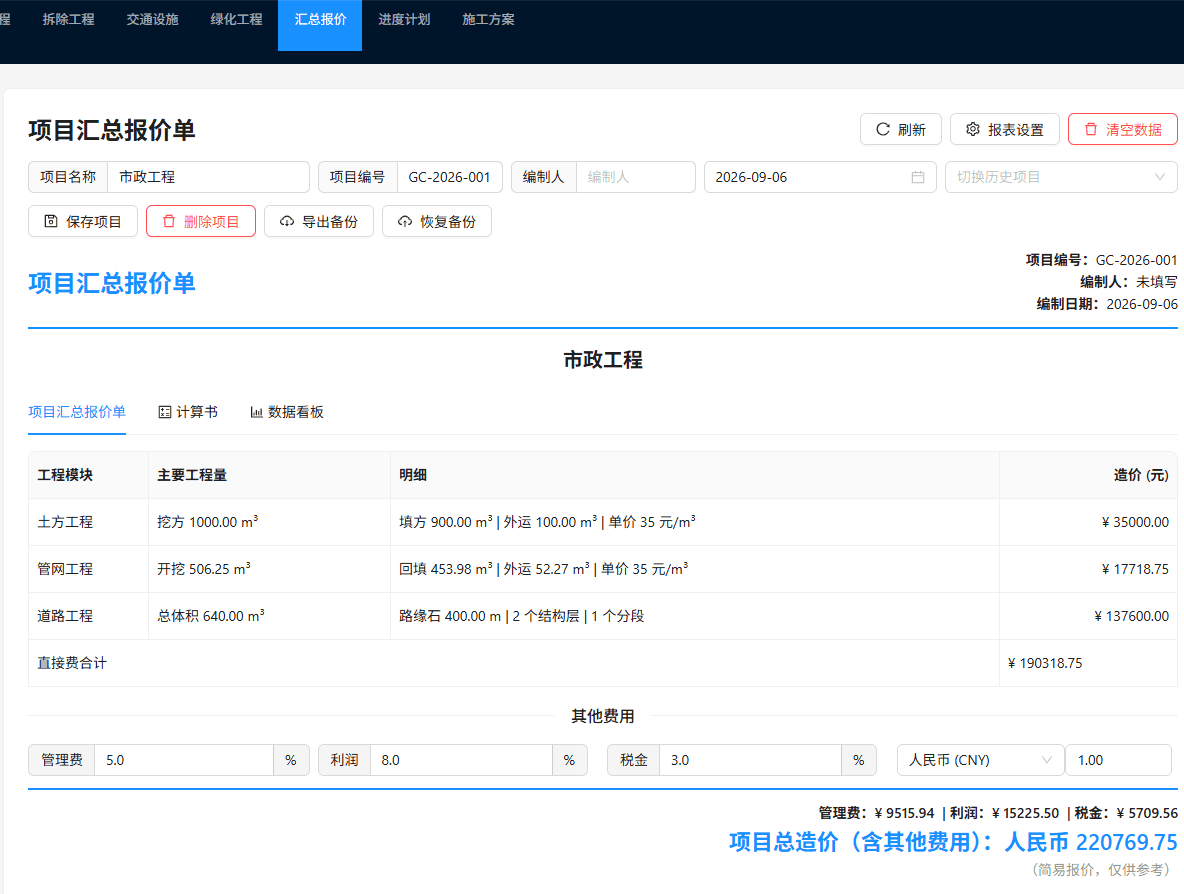The height and width of the screenshot is (894, 1184).
Task: Click the 道路工程 row module cell
Action: point(88,615)
